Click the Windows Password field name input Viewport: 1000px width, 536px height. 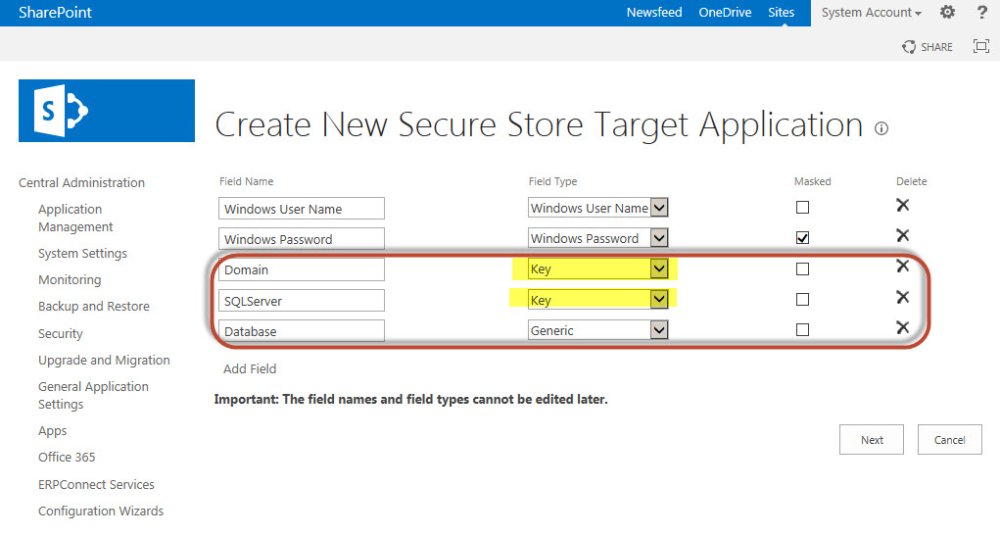pyautogui.click(x=301, y=239)
